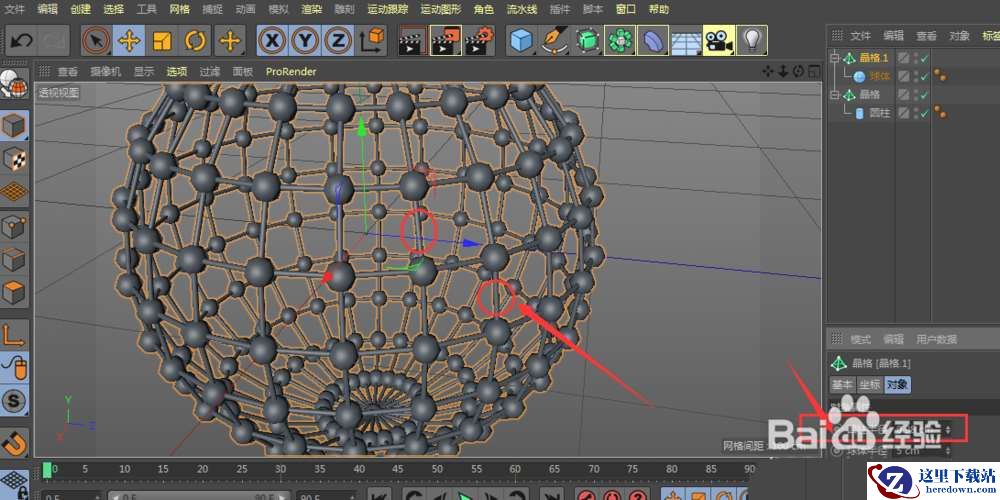Open the 渲染 menu
Image resolution: width=1000 pixels, height=500 pixels.
click(312, 10)
